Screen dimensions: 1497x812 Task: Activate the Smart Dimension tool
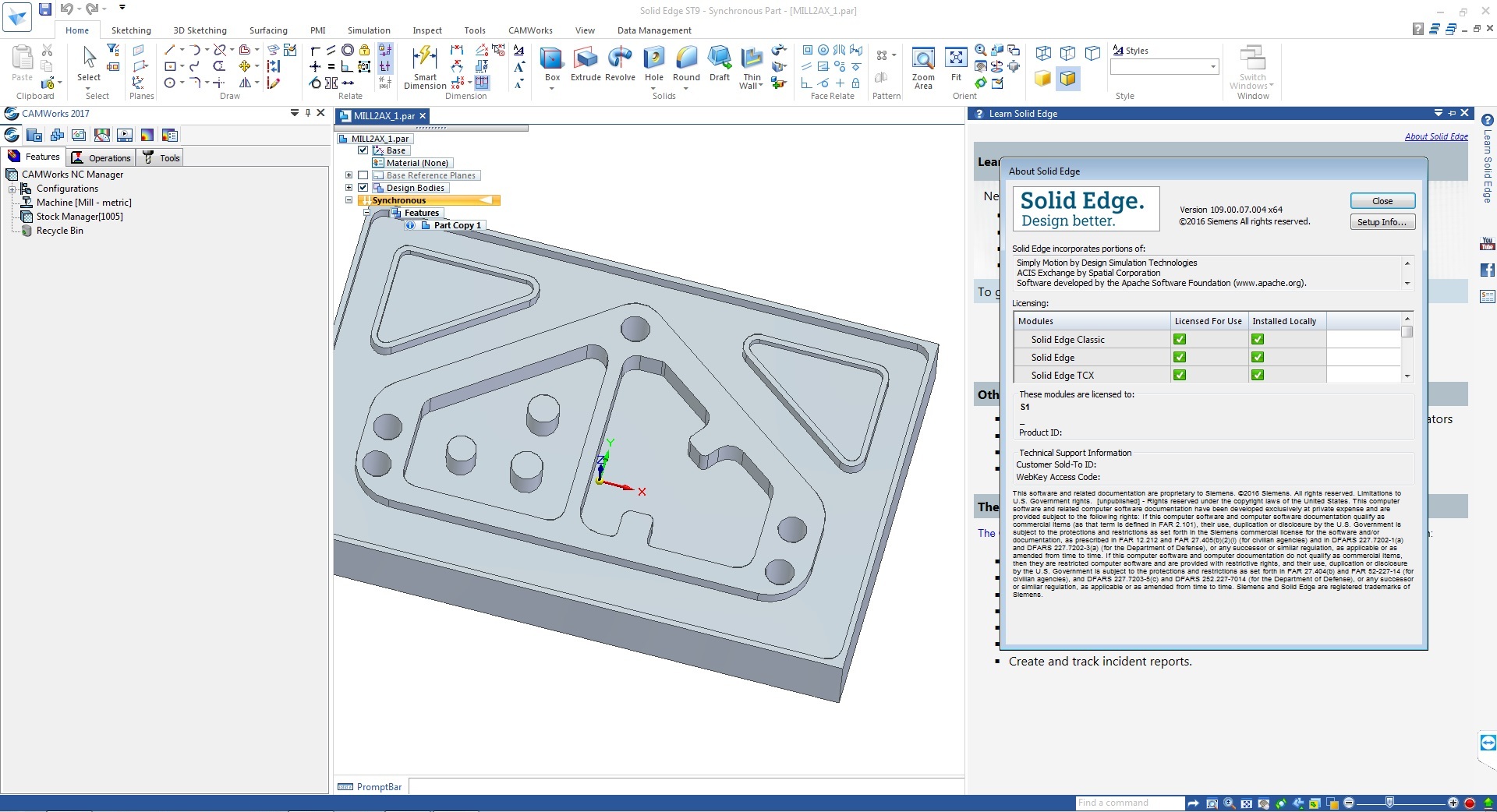pyautogui.click(x=425, y=66)
